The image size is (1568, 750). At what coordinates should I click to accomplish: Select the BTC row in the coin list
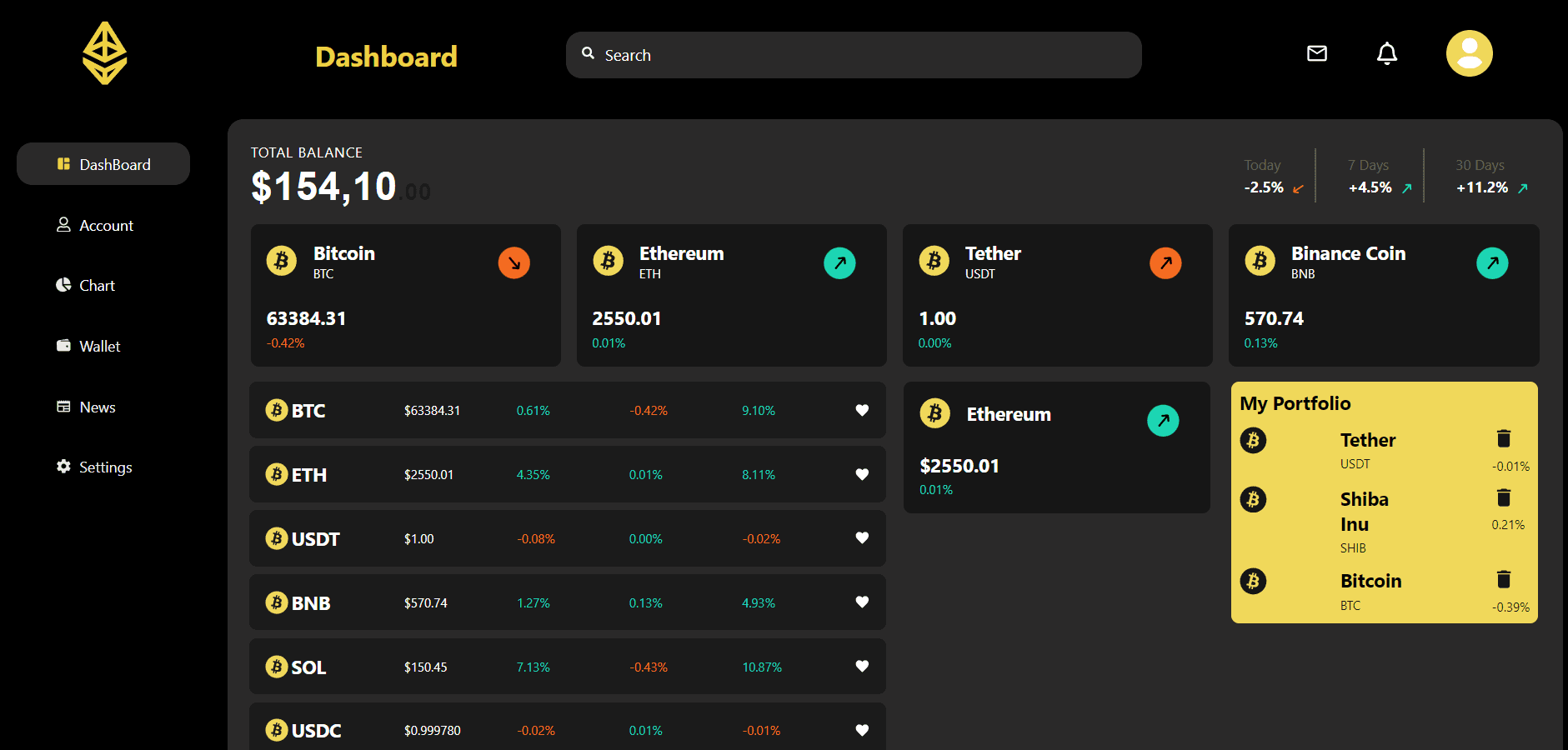(x=568, y=410)
